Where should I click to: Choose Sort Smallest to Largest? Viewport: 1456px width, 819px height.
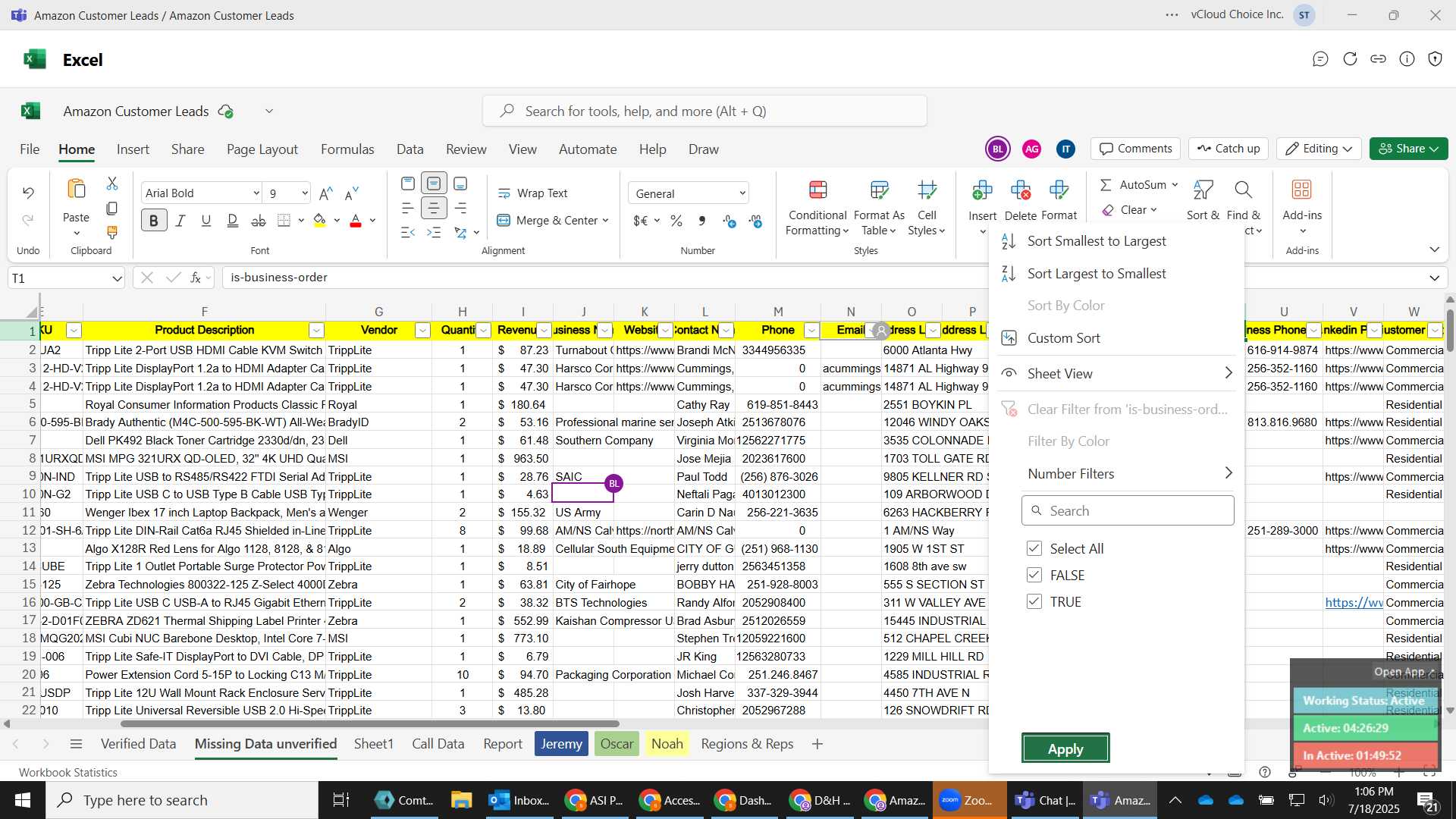(x=1097, y=241)
